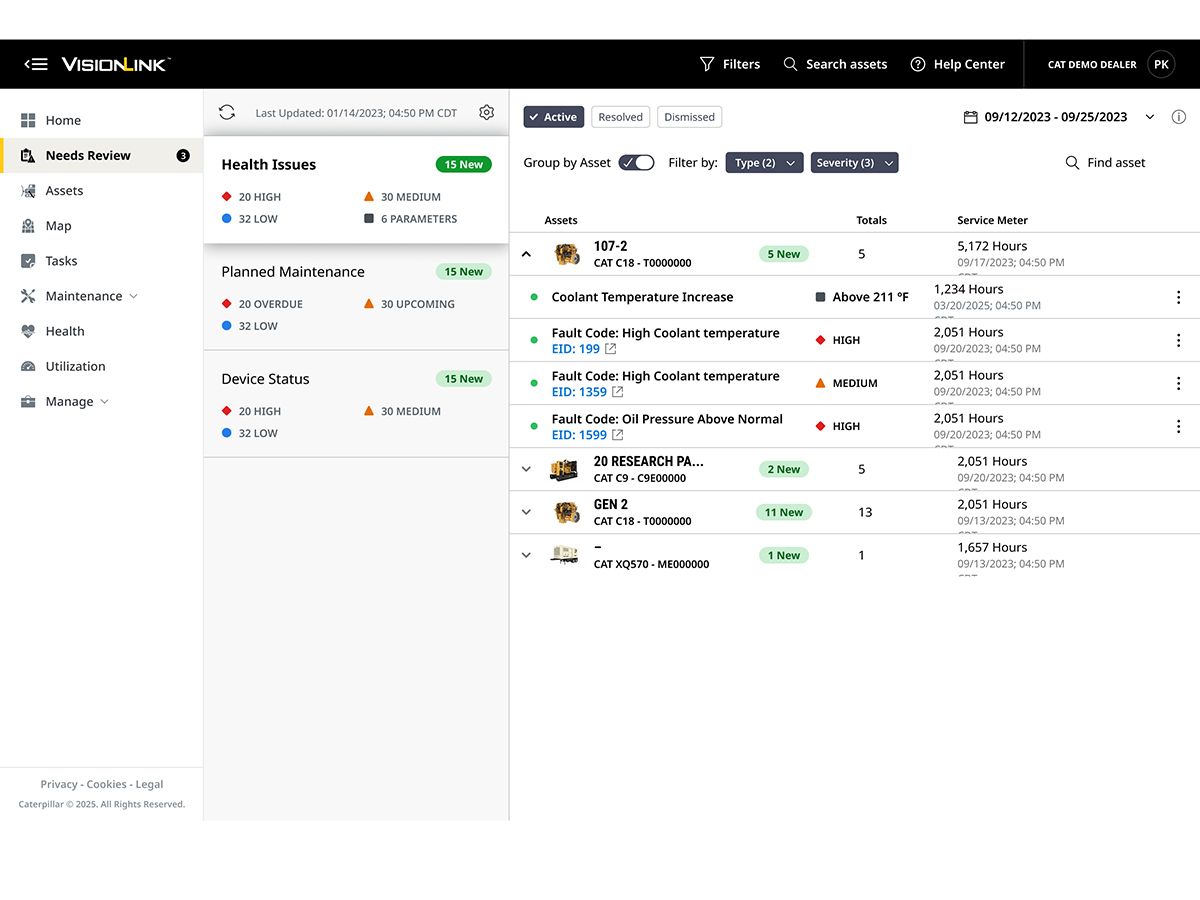The width and height of the screenshot is (1200, 900).
Task: Open the Severity (3) filter dropdown
Action: pyautogui.click(x=854, y=162)
